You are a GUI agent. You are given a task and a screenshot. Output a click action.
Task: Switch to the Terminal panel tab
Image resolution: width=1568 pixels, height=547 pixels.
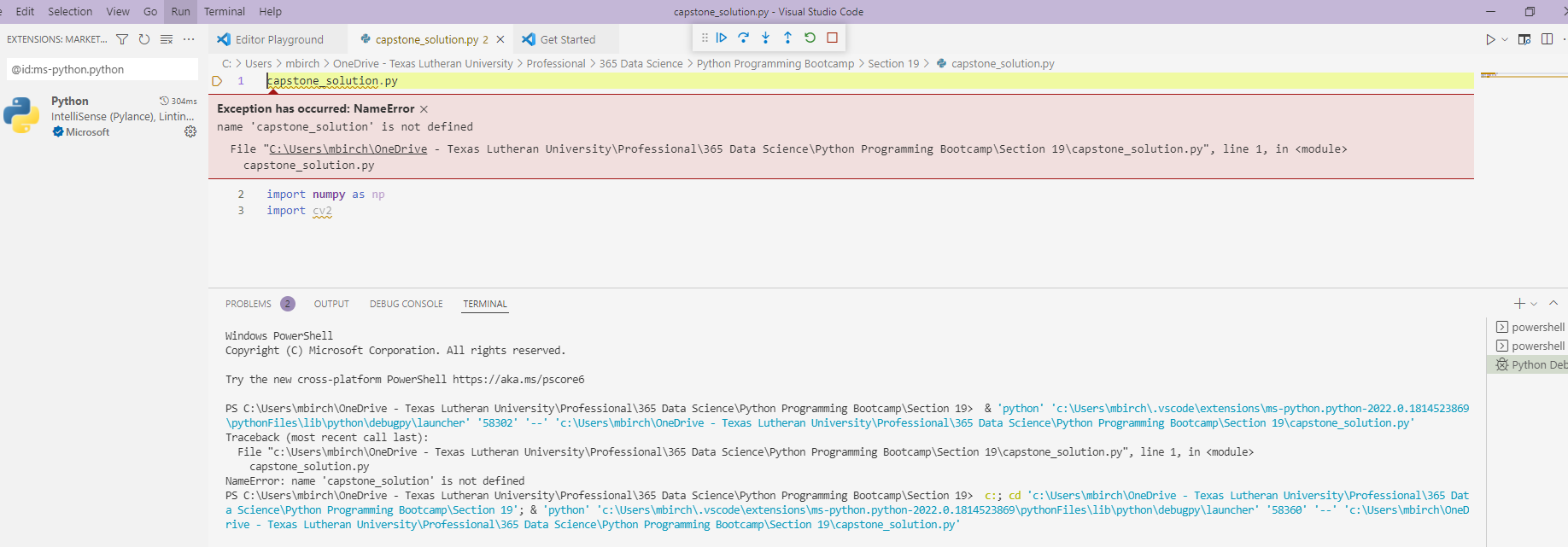pos(485,304)
